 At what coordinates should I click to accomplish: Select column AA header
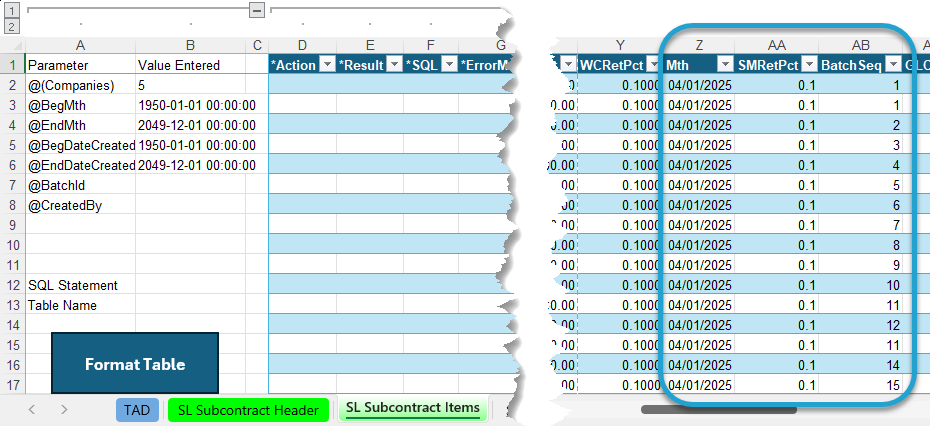pyautogui.click(x=777, y=46)
